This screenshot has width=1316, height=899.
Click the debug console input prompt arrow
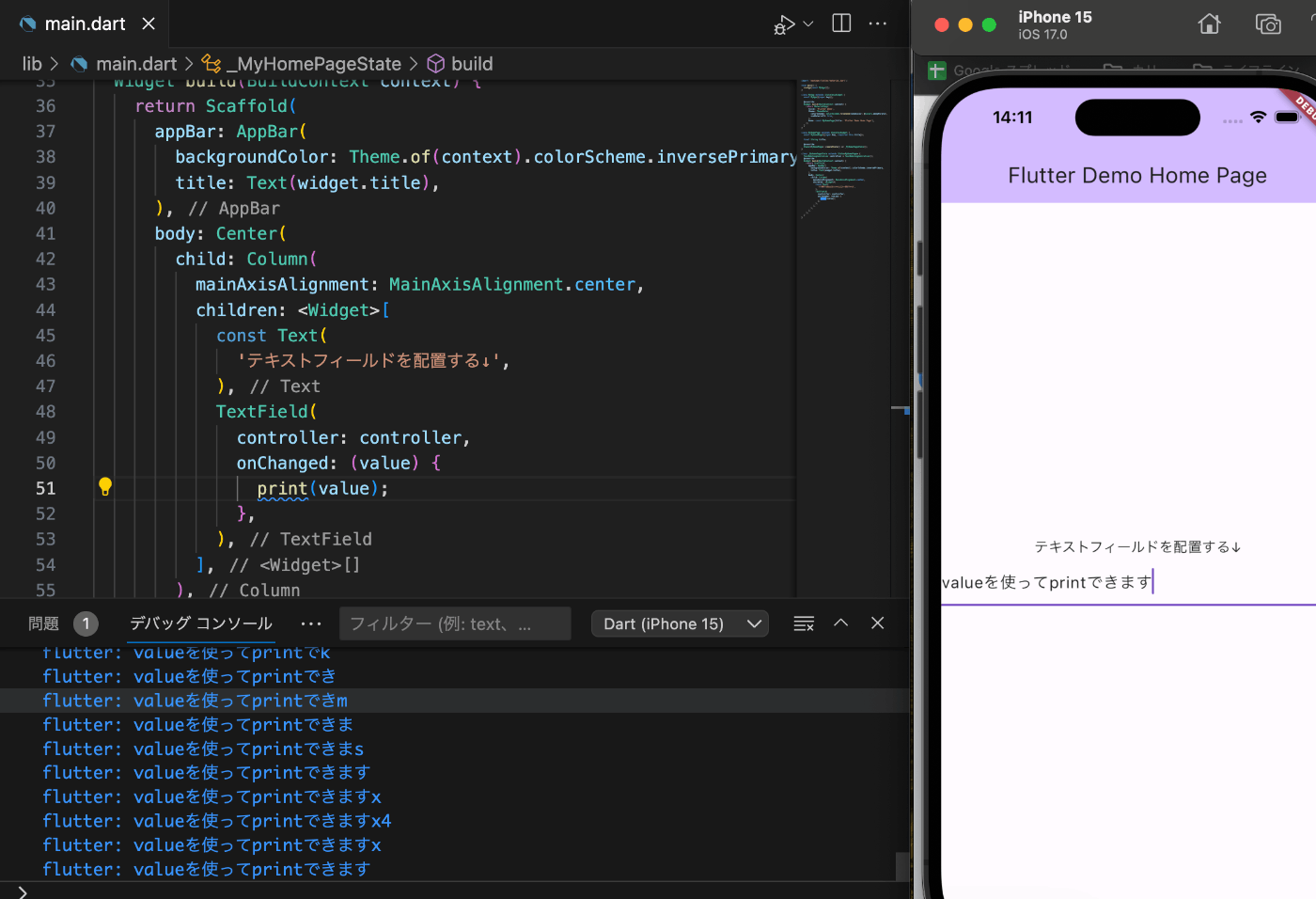point(23,891)
